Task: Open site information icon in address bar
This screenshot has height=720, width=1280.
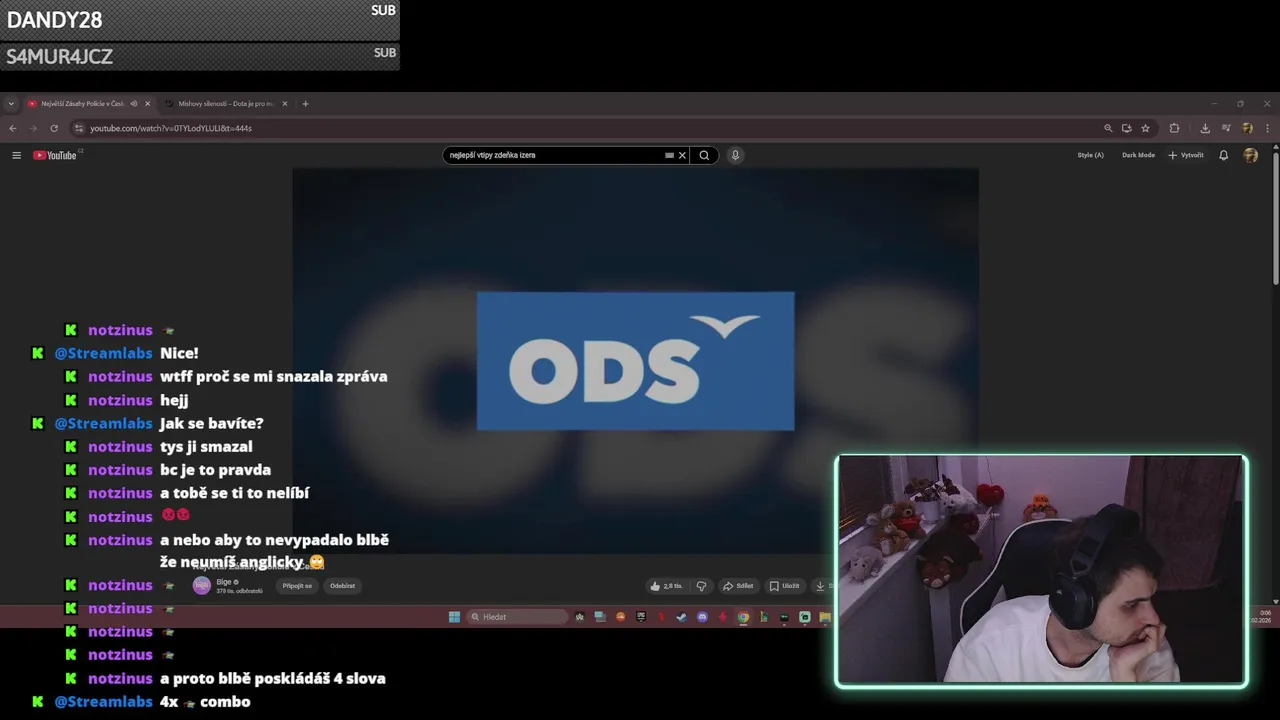Action: [78, 128]
